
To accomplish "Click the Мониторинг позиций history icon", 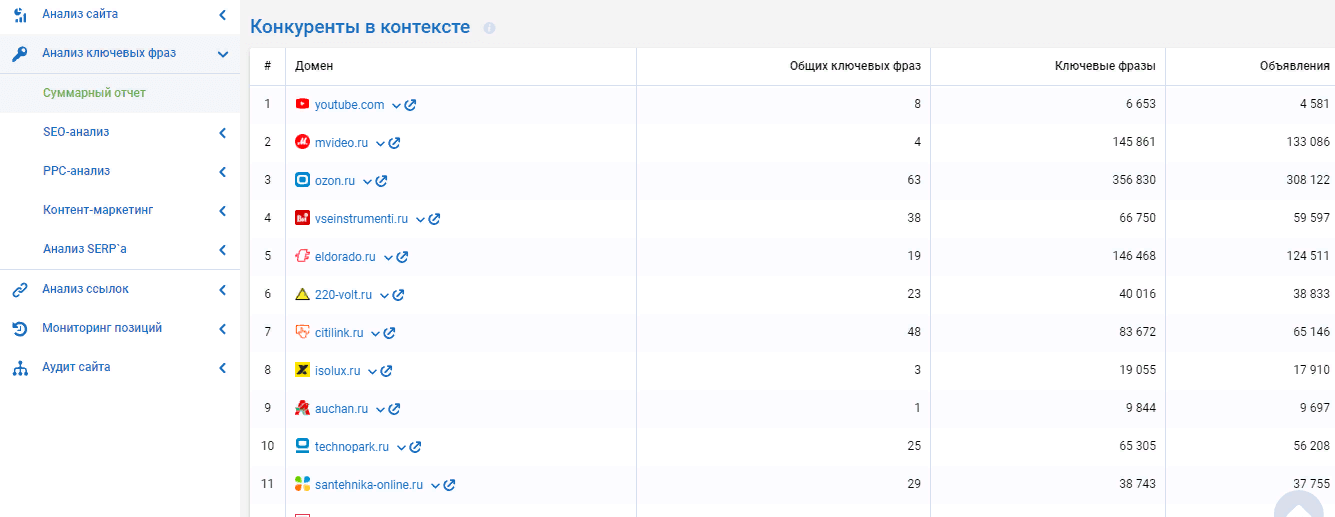I will pyautogui.click(x=19, y=329).
